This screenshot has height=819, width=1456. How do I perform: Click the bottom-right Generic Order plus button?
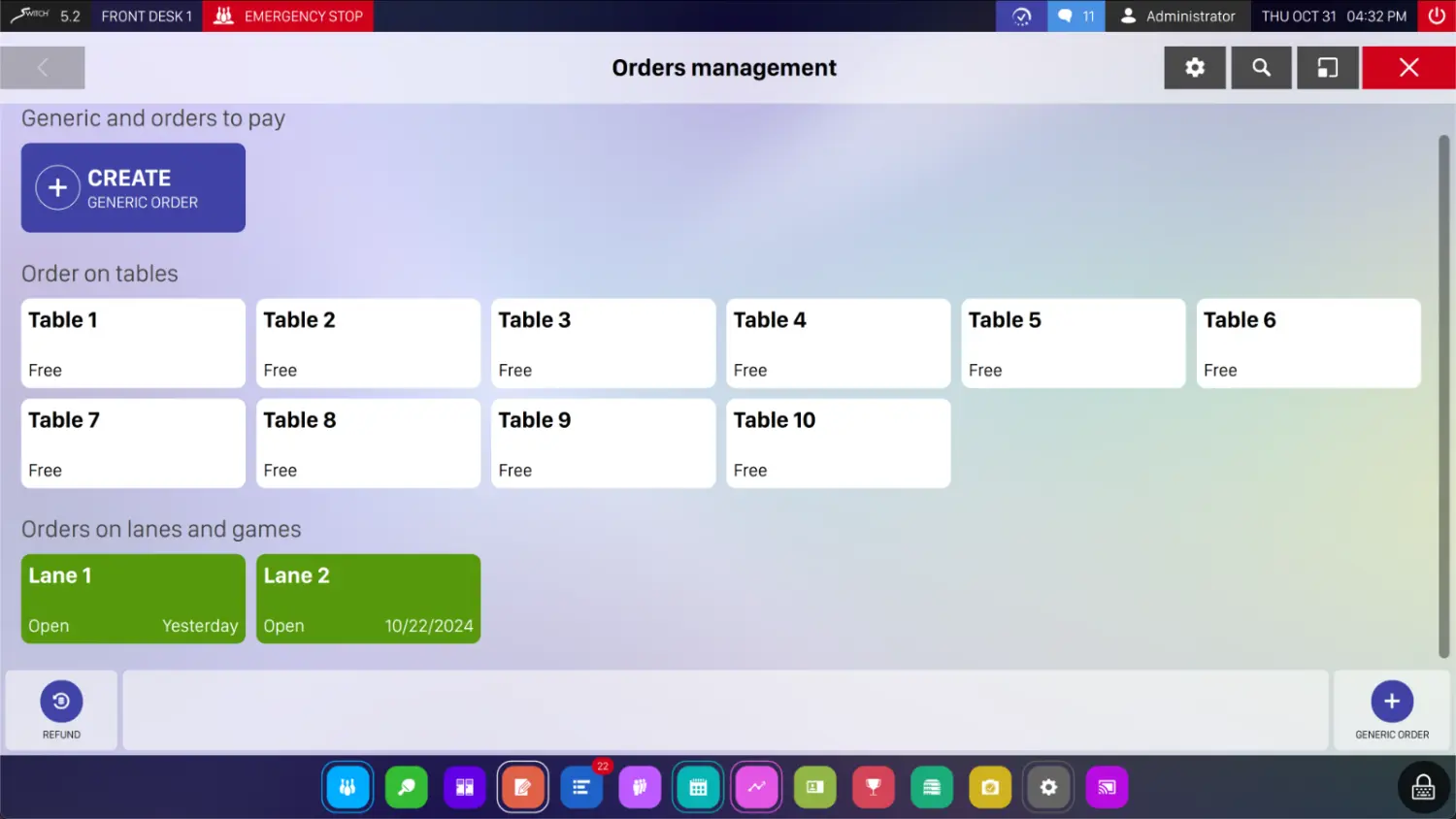click(1392, 710)
